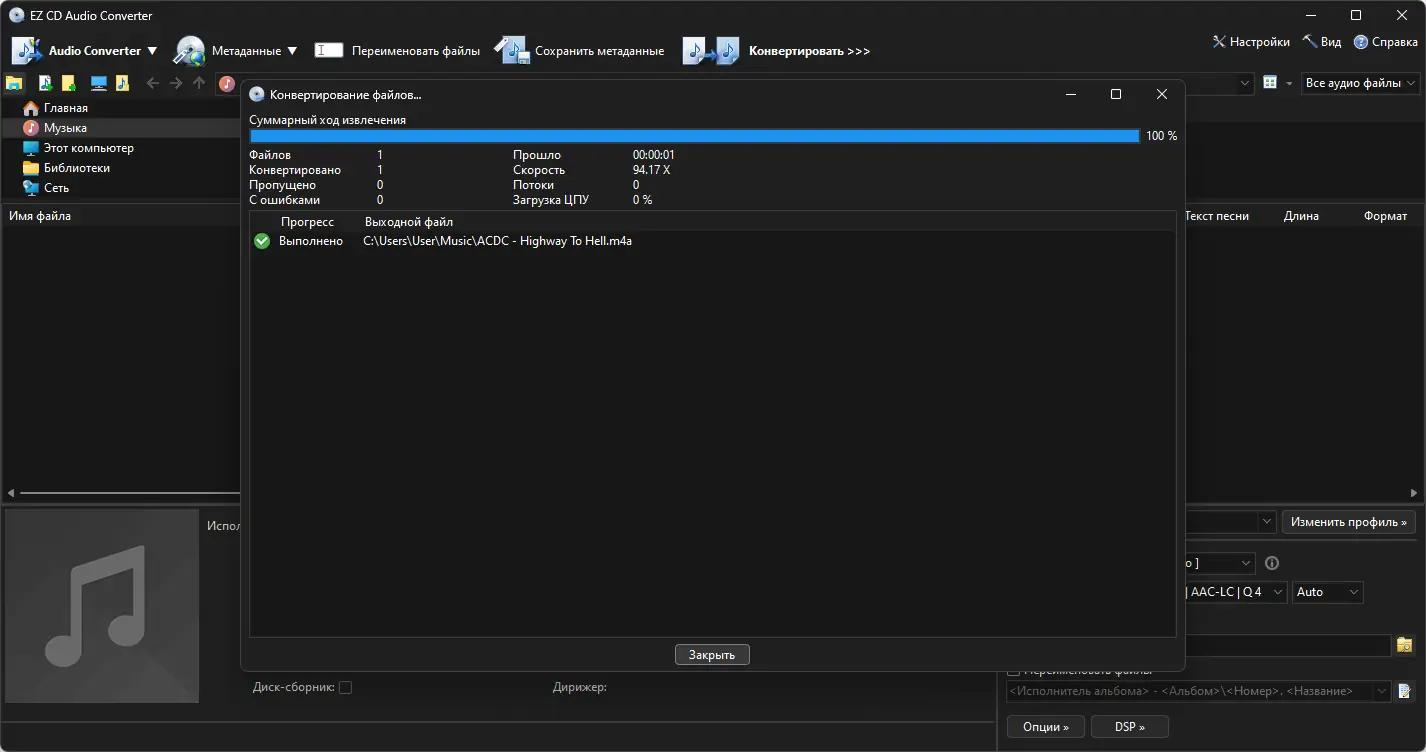Click the music note icon in the address bar
Screen dimensions: 1426x752
[227, 83]
